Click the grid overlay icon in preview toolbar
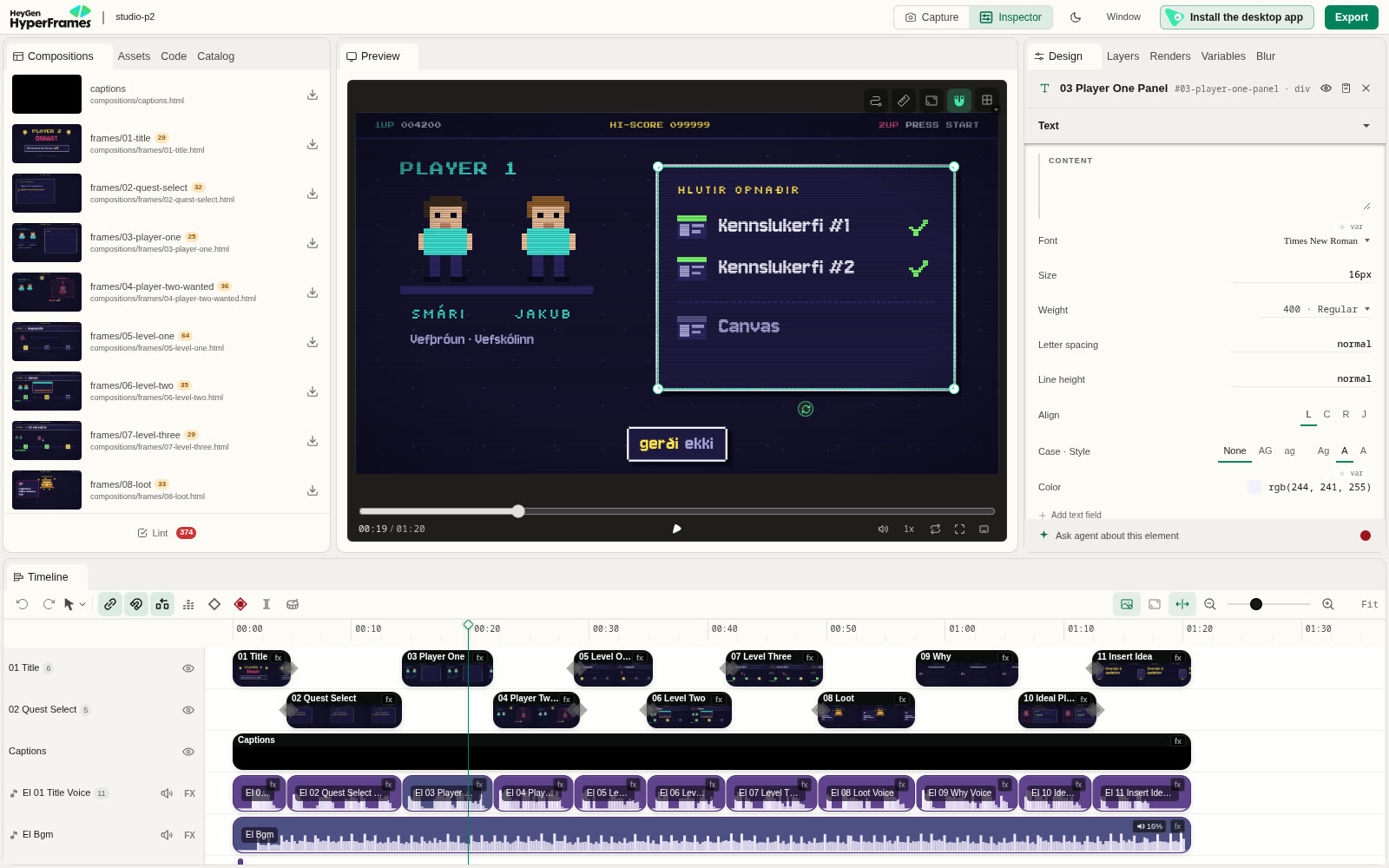Viewport: 1389px width, 868px height. coord(987,101)
